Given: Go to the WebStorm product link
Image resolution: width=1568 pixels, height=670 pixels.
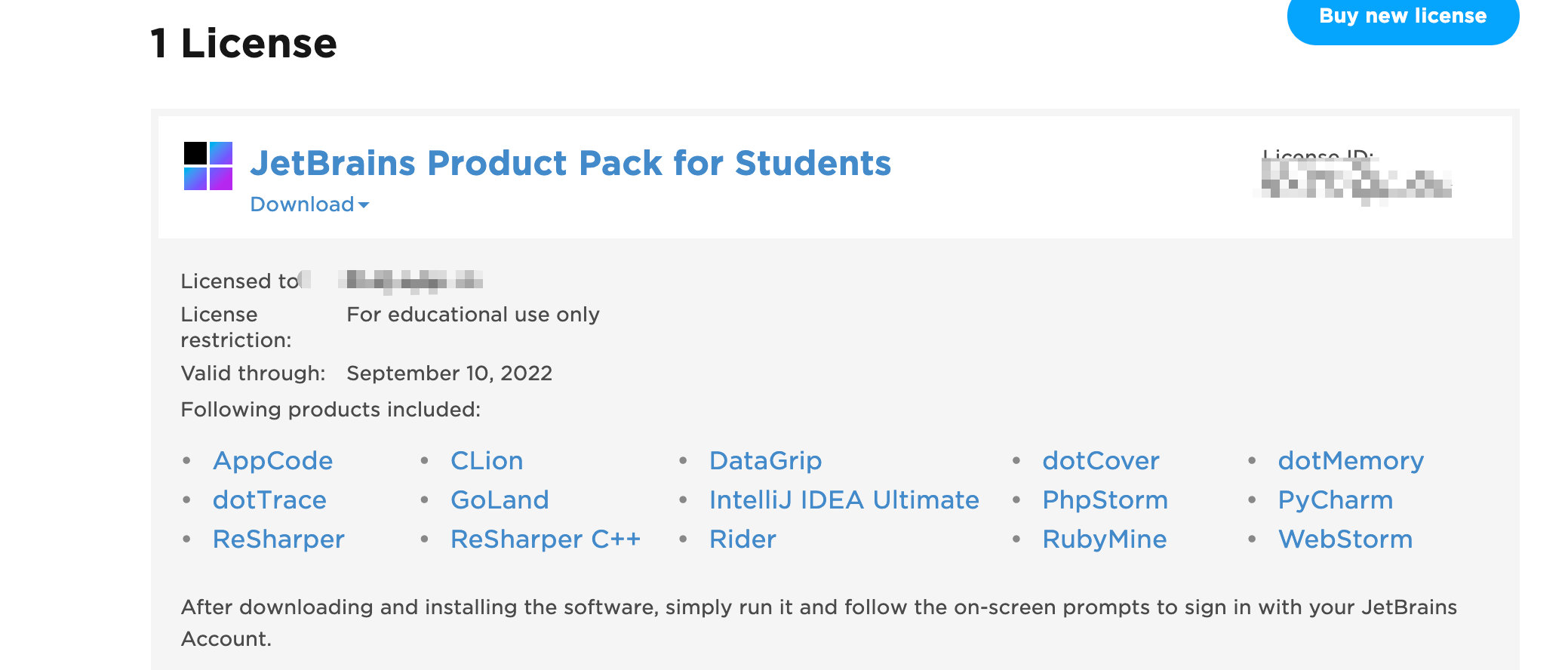Looking at the screenshot, I should (x=1345, y=539).
